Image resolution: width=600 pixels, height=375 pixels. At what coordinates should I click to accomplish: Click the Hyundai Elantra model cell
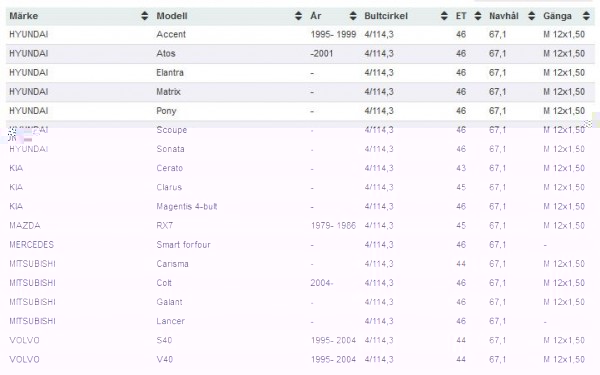click(170, 73)
